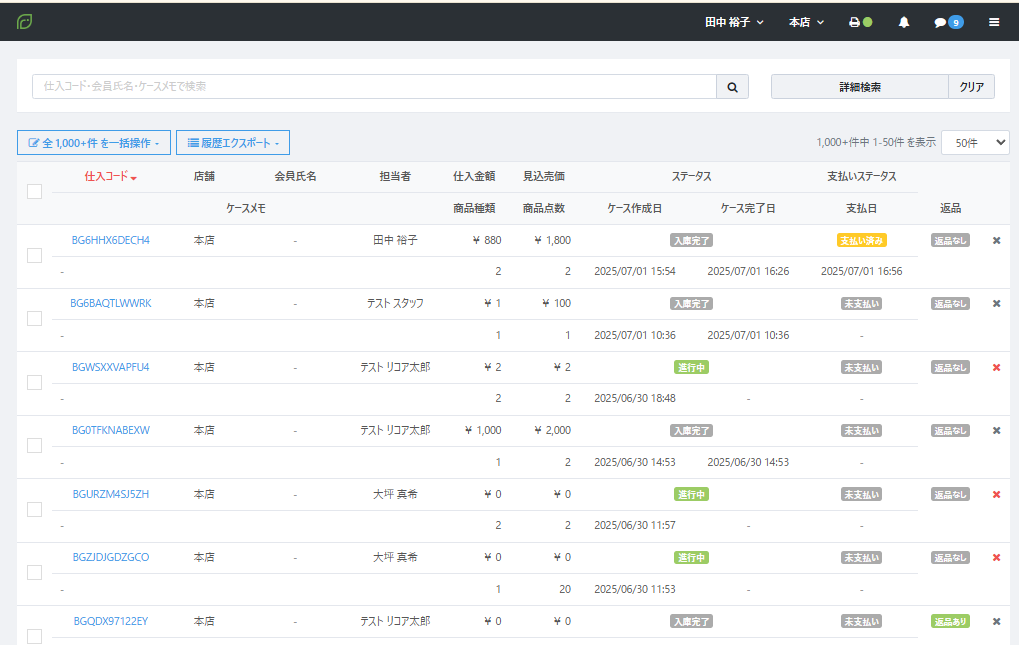Open the 田中 裕子 user dropdown
Screen dimensions: 1019x645
click(x=734, y=22)
